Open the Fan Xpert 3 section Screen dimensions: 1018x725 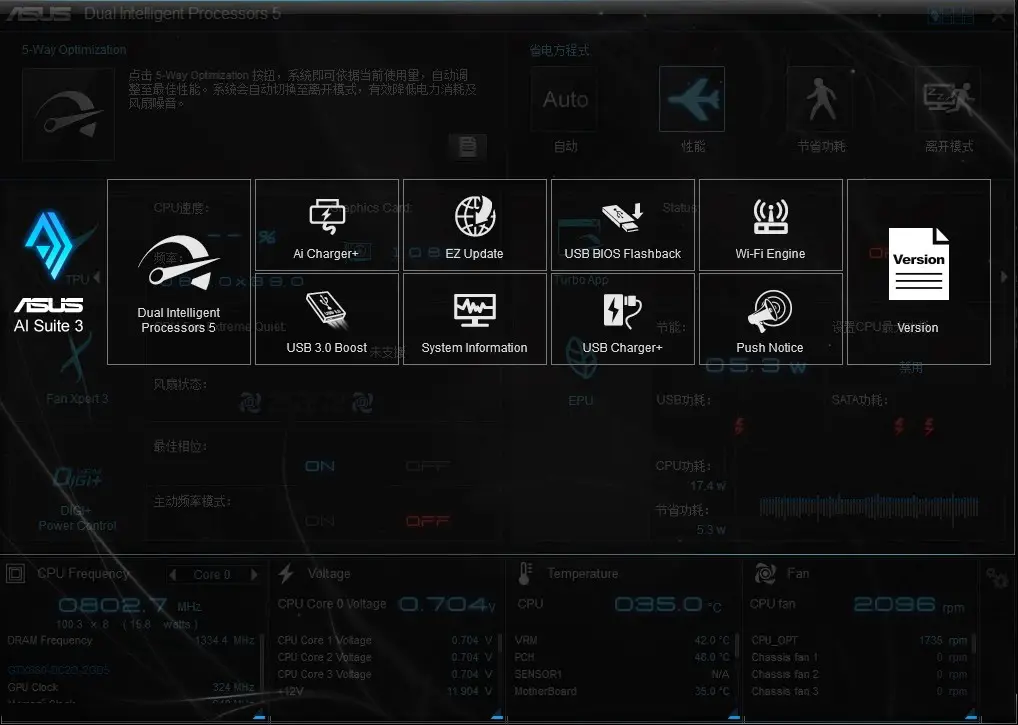click(x=77, y=371)
